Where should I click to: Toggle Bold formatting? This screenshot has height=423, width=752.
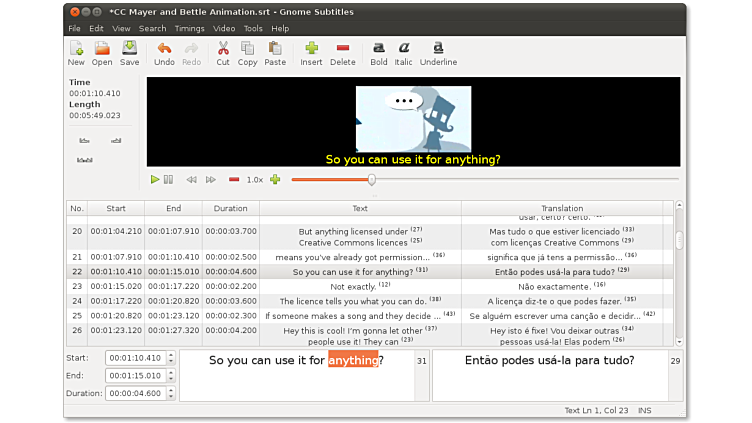[x=378, y=52]
